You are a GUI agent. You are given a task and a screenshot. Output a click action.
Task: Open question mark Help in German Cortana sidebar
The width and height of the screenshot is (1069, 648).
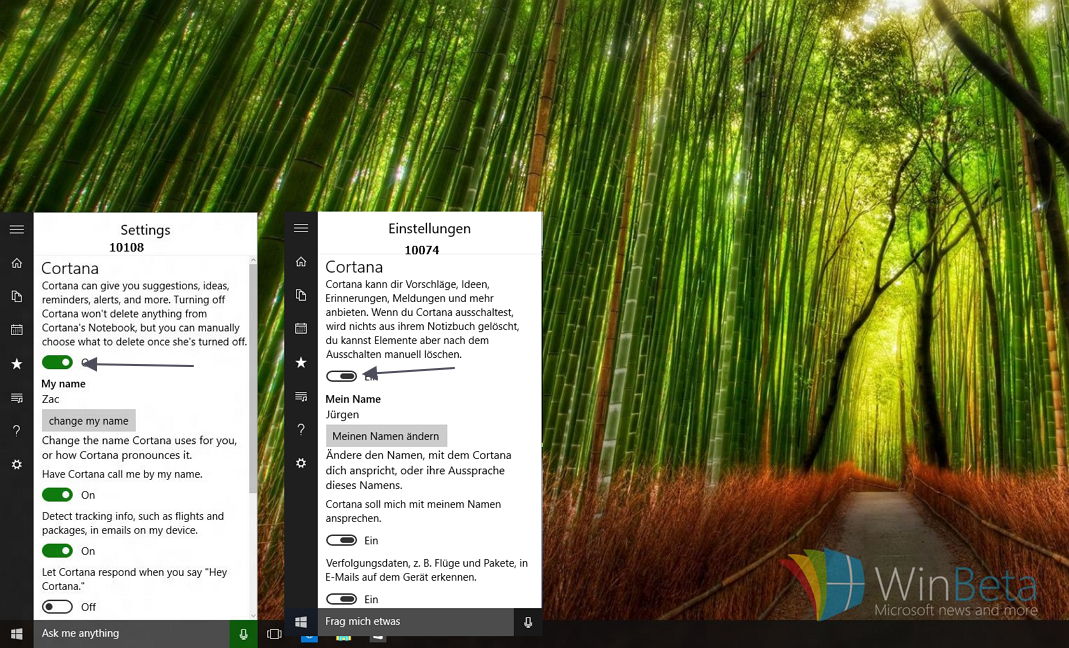click(x=301, y=429)
